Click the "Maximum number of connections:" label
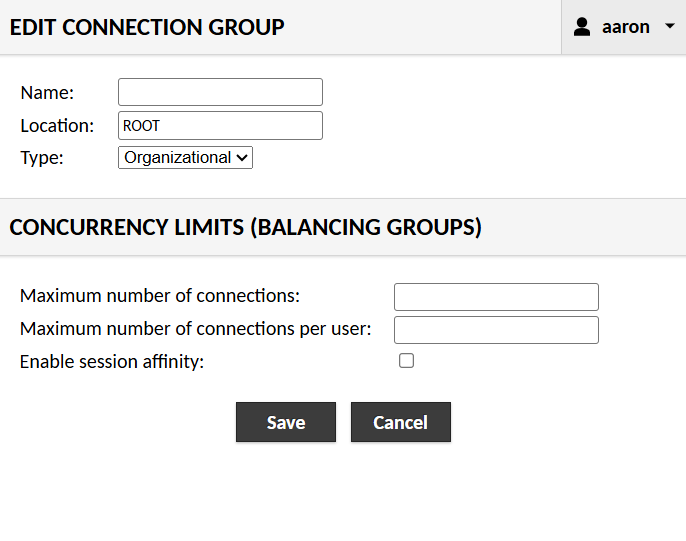The height and width of the screenshot is (541, 686). 160,296
